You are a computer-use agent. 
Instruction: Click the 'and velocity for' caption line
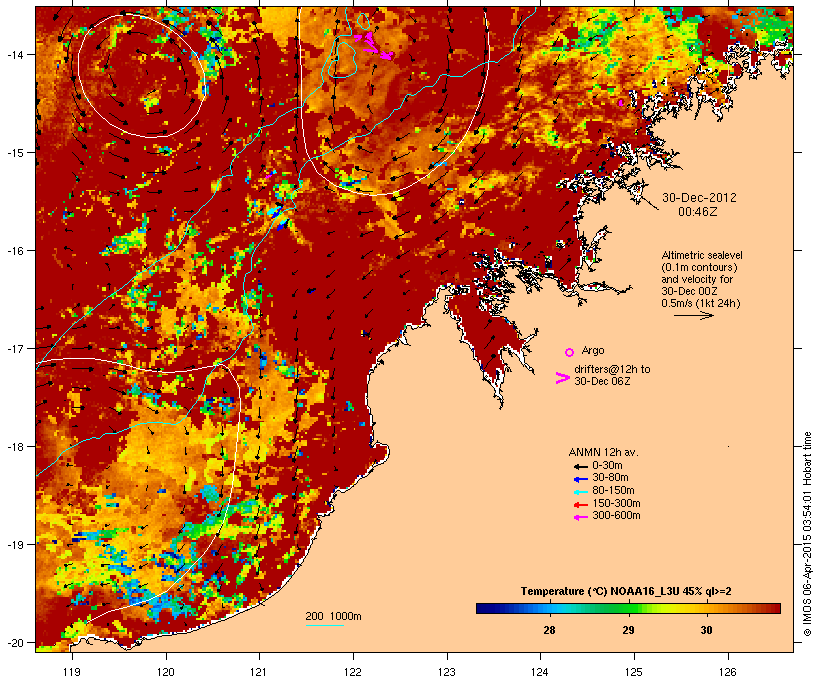click(x=697, y=279)
